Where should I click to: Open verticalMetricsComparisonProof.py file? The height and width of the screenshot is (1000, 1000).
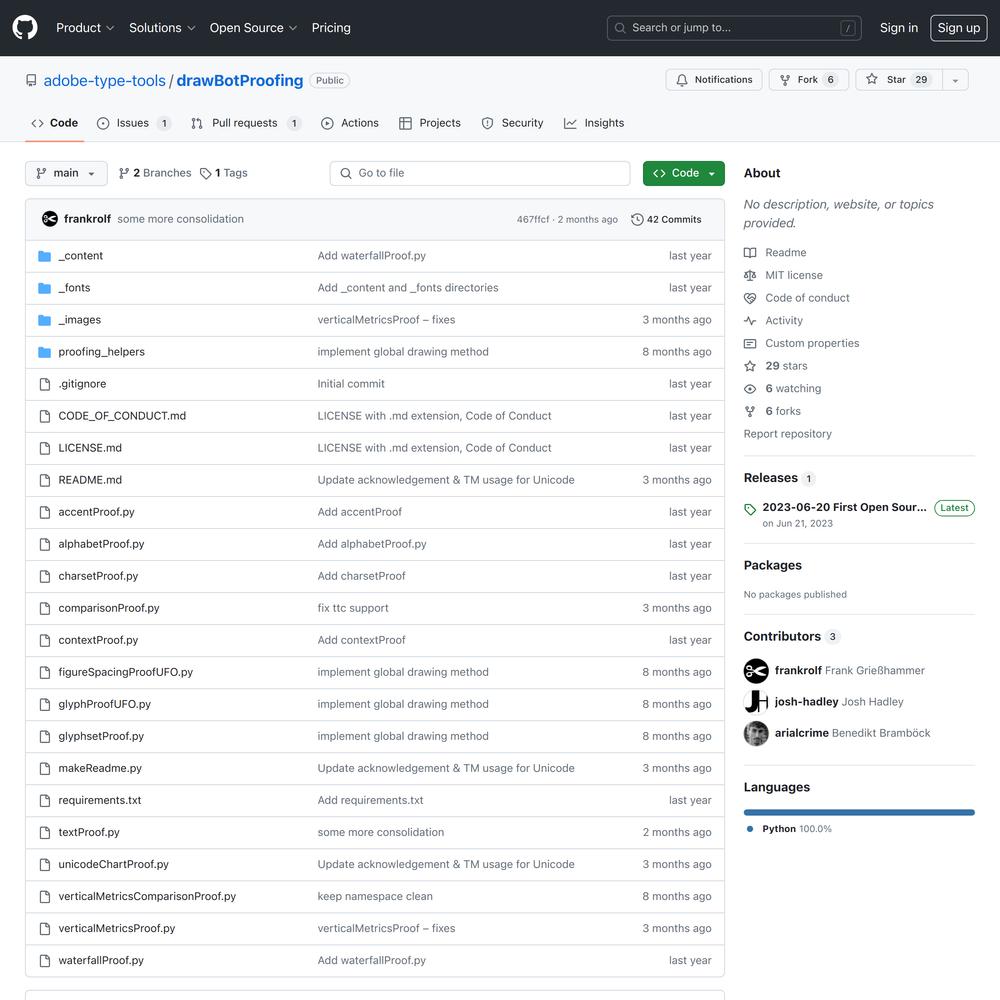147,896
